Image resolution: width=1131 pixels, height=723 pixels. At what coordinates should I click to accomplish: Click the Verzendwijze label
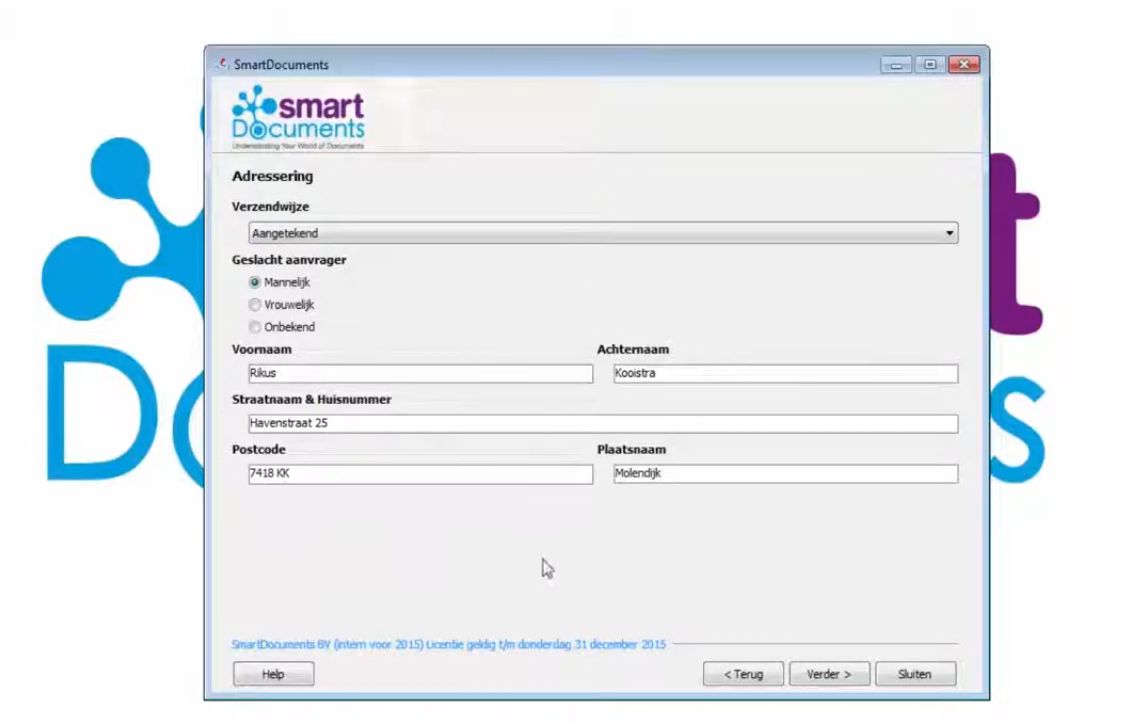270,206
